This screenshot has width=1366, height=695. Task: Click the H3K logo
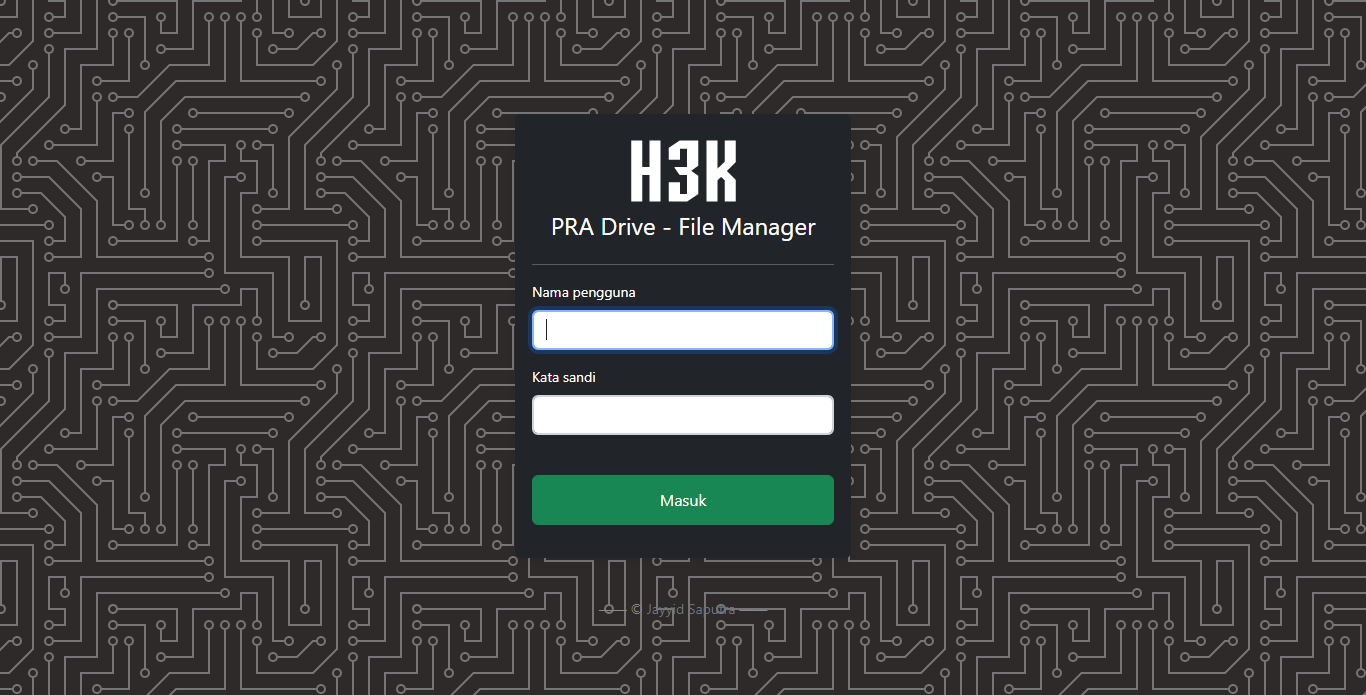click(683, 172)
